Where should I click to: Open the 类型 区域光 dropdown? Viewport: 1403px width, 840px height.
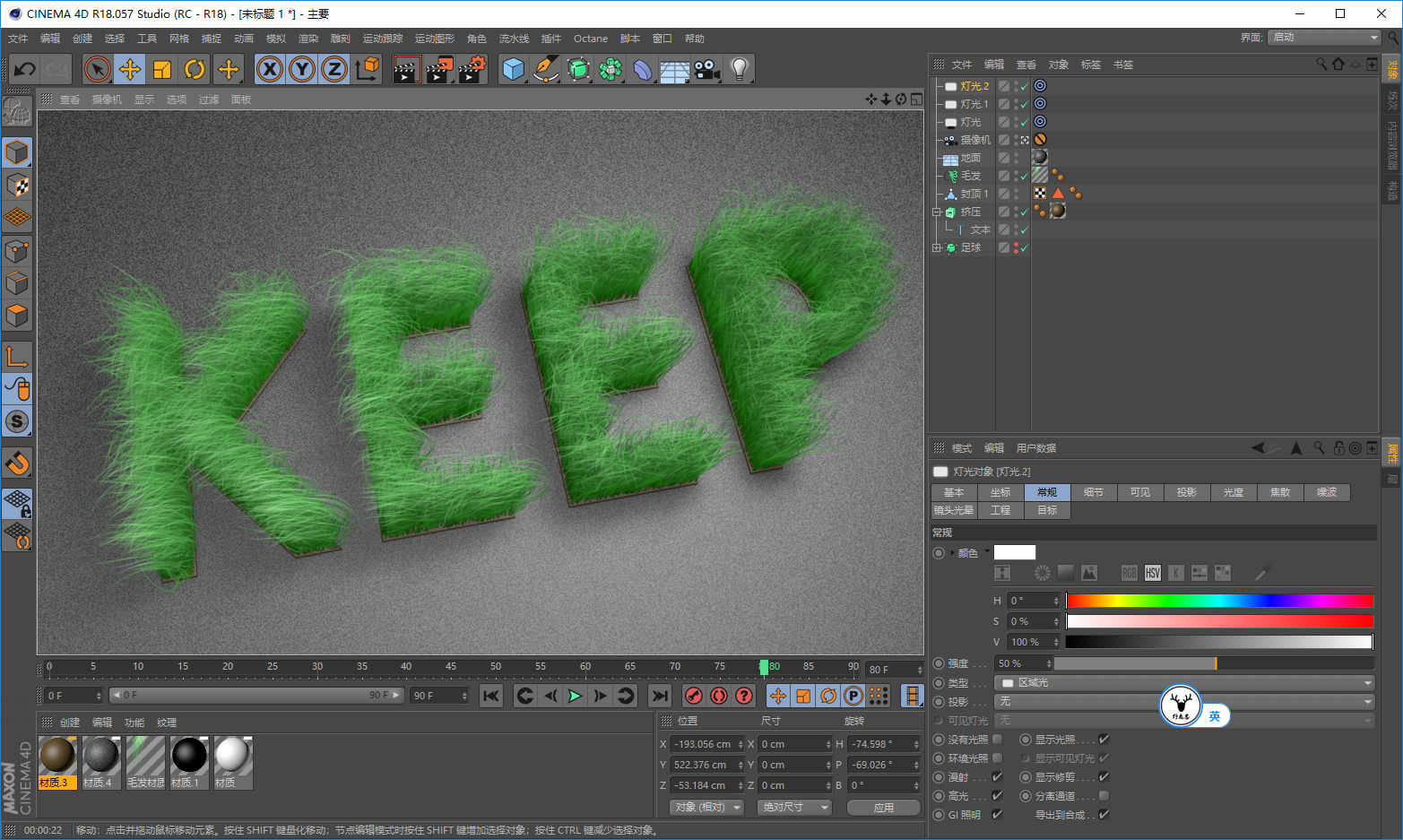click(1186, 683)
